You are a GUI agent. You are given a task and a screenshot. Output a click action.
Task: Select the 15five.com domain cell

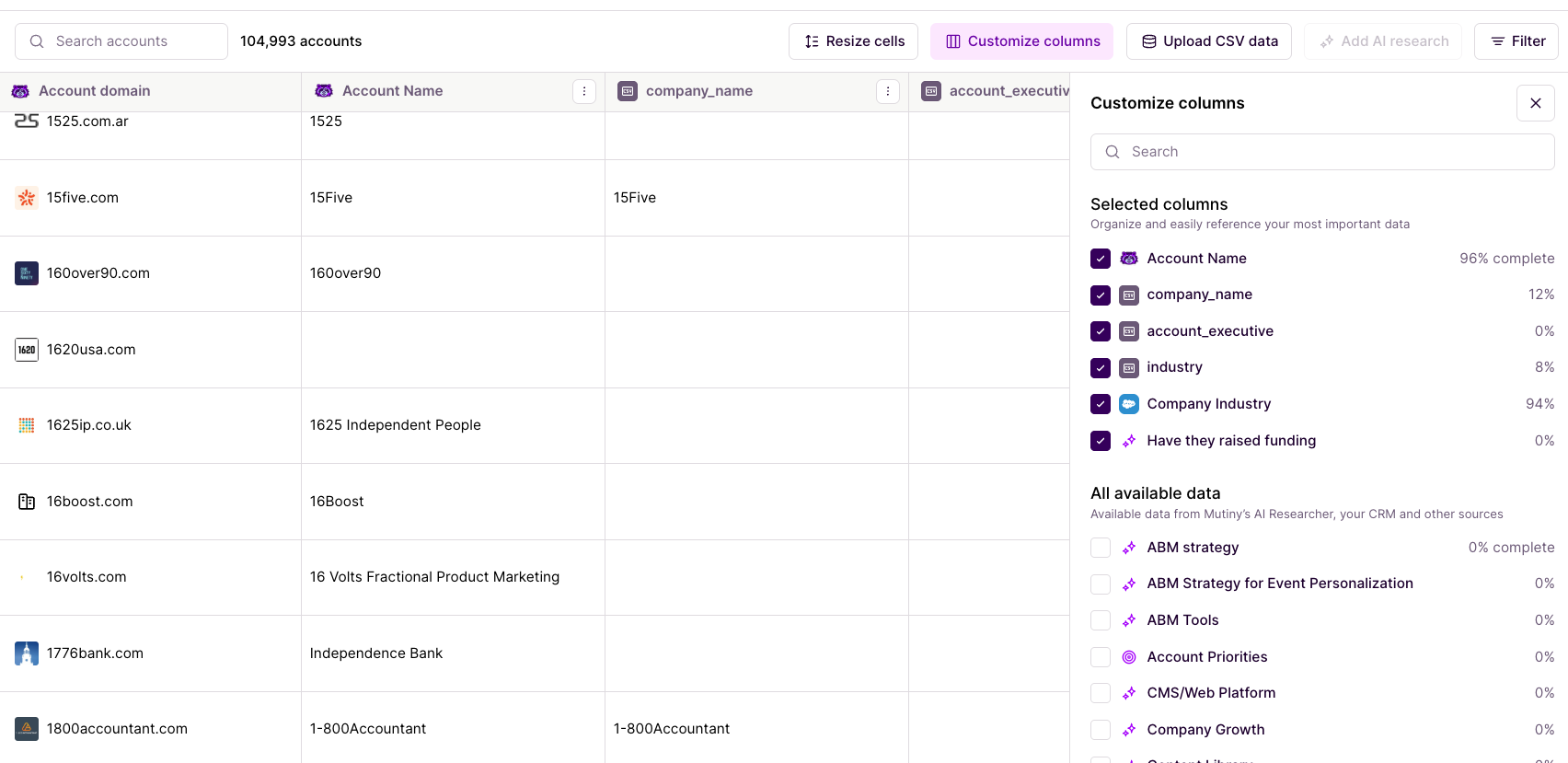(151, 198)
